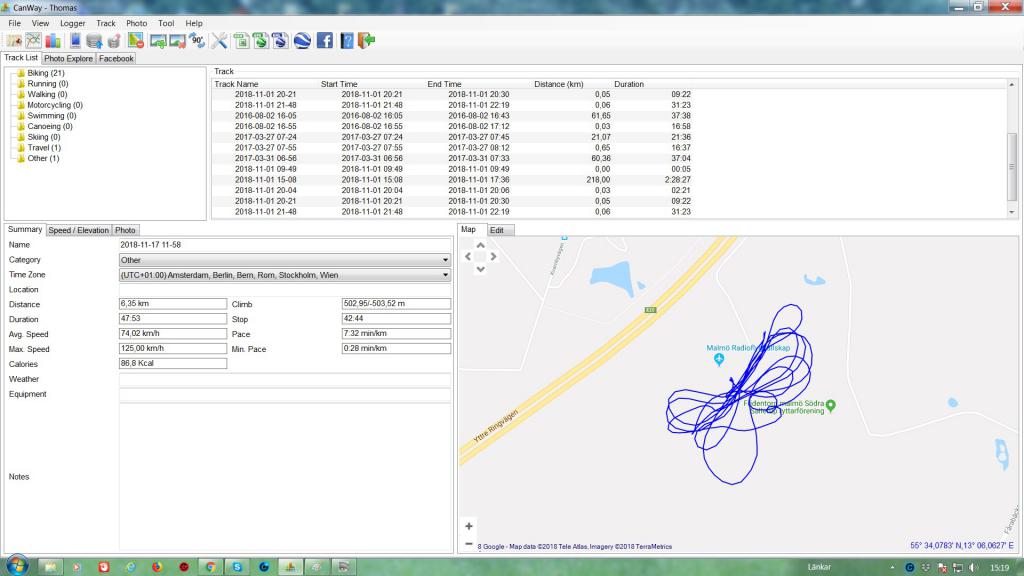
Task: Open the wrench and screwdriver settings icon
Action: point(219,41)
